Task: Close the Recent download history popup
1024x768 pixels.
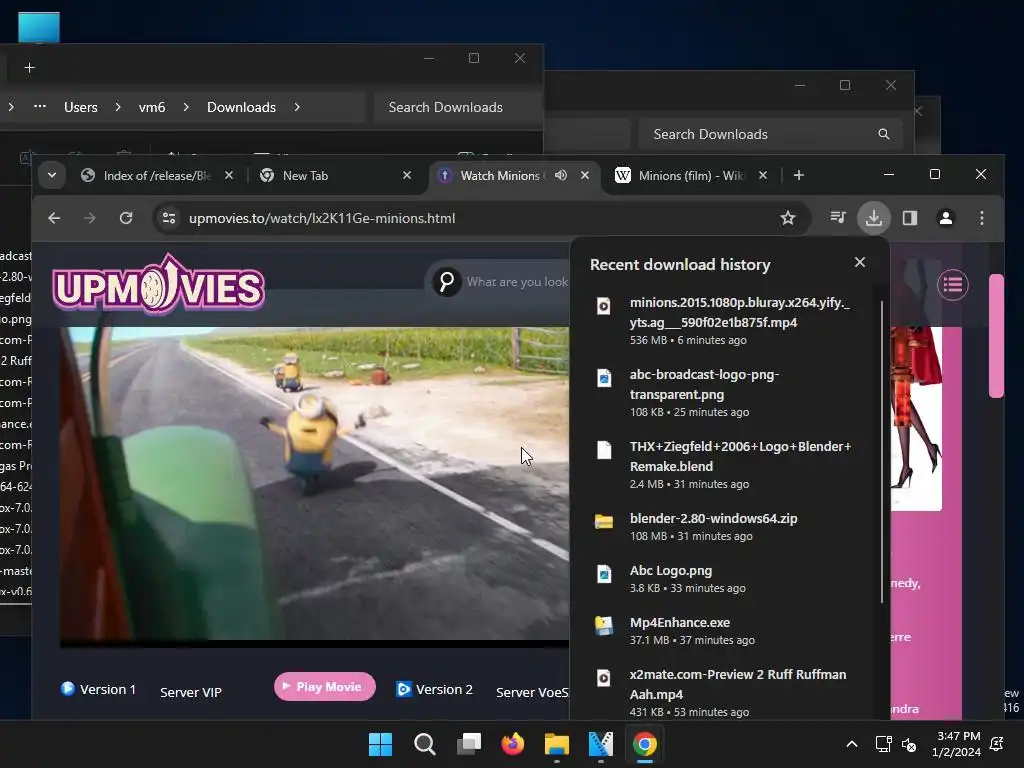Action: [x=859, y=263]
